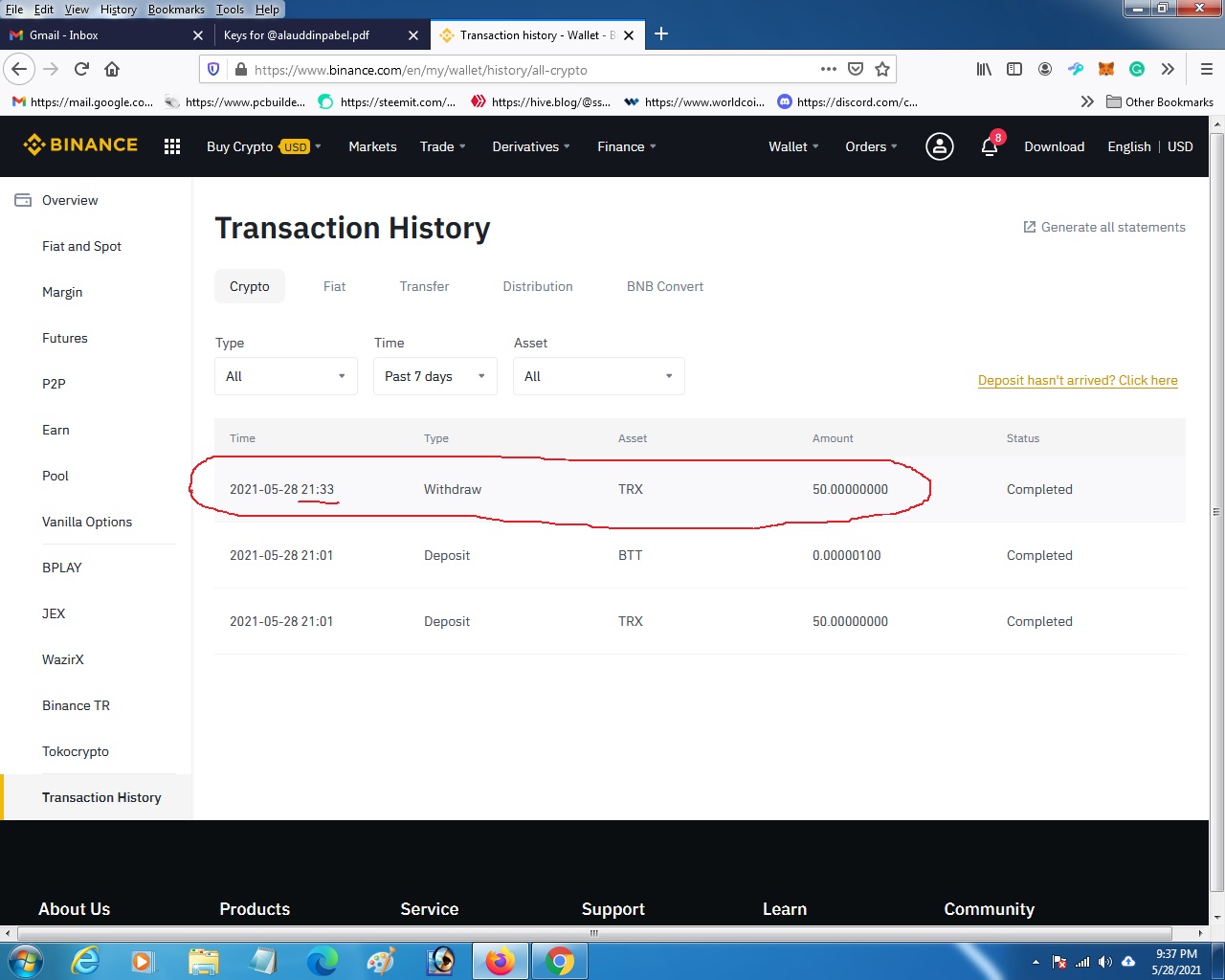Launch Internet Explorer from the taskbar
This screenshot has width=1225, height=980.
point(85,961)
